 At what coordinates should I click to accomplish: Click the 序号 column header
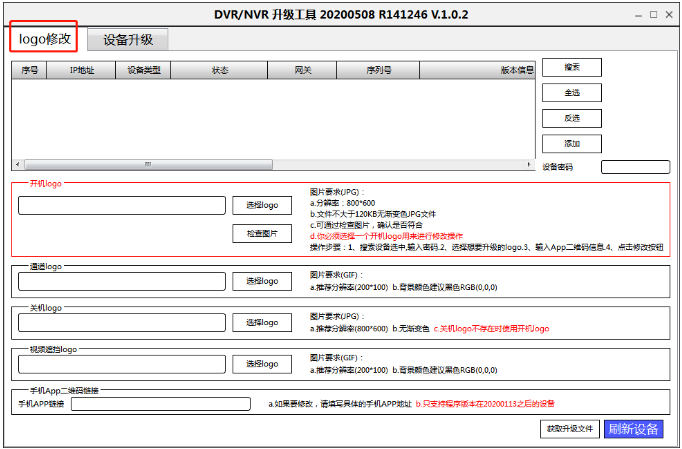point(29,70)
